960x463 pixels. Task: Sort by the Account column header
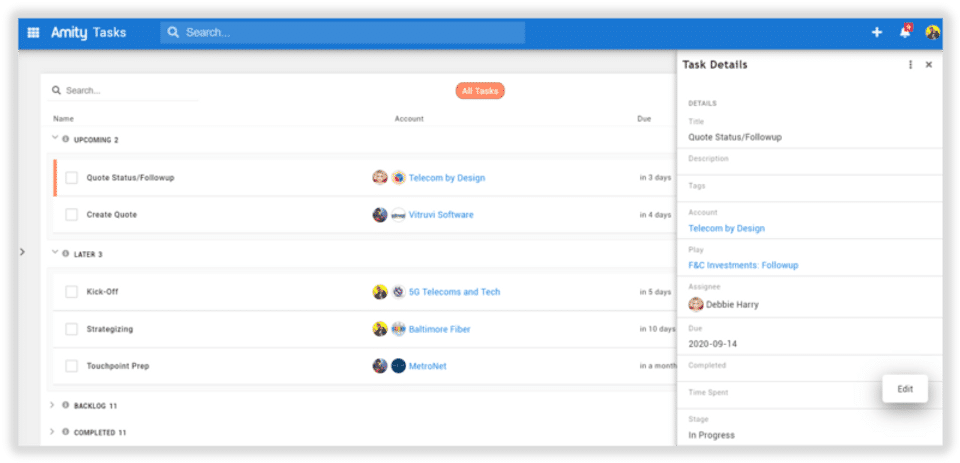409,119
